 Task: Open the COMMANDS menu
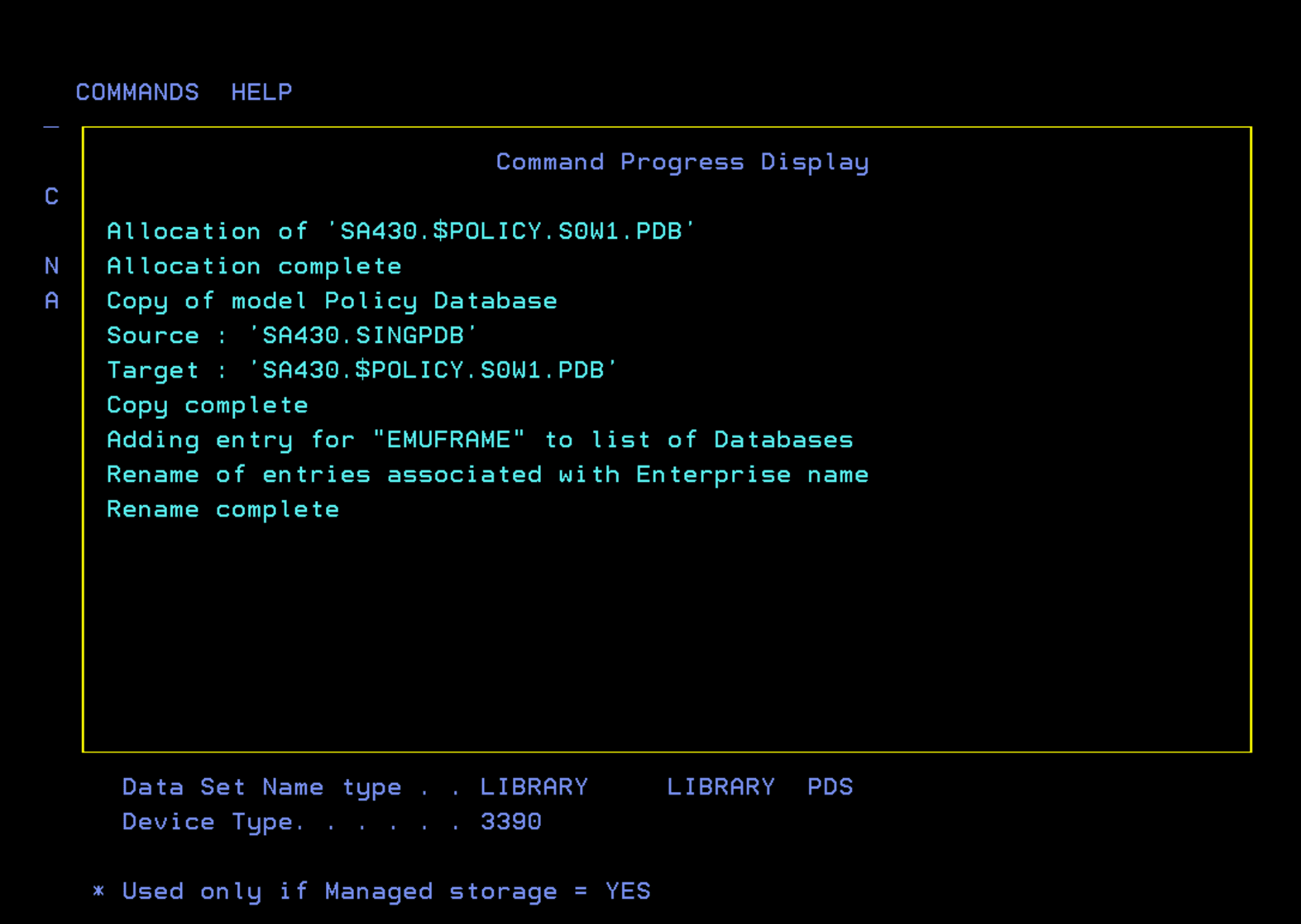point(137,91)
